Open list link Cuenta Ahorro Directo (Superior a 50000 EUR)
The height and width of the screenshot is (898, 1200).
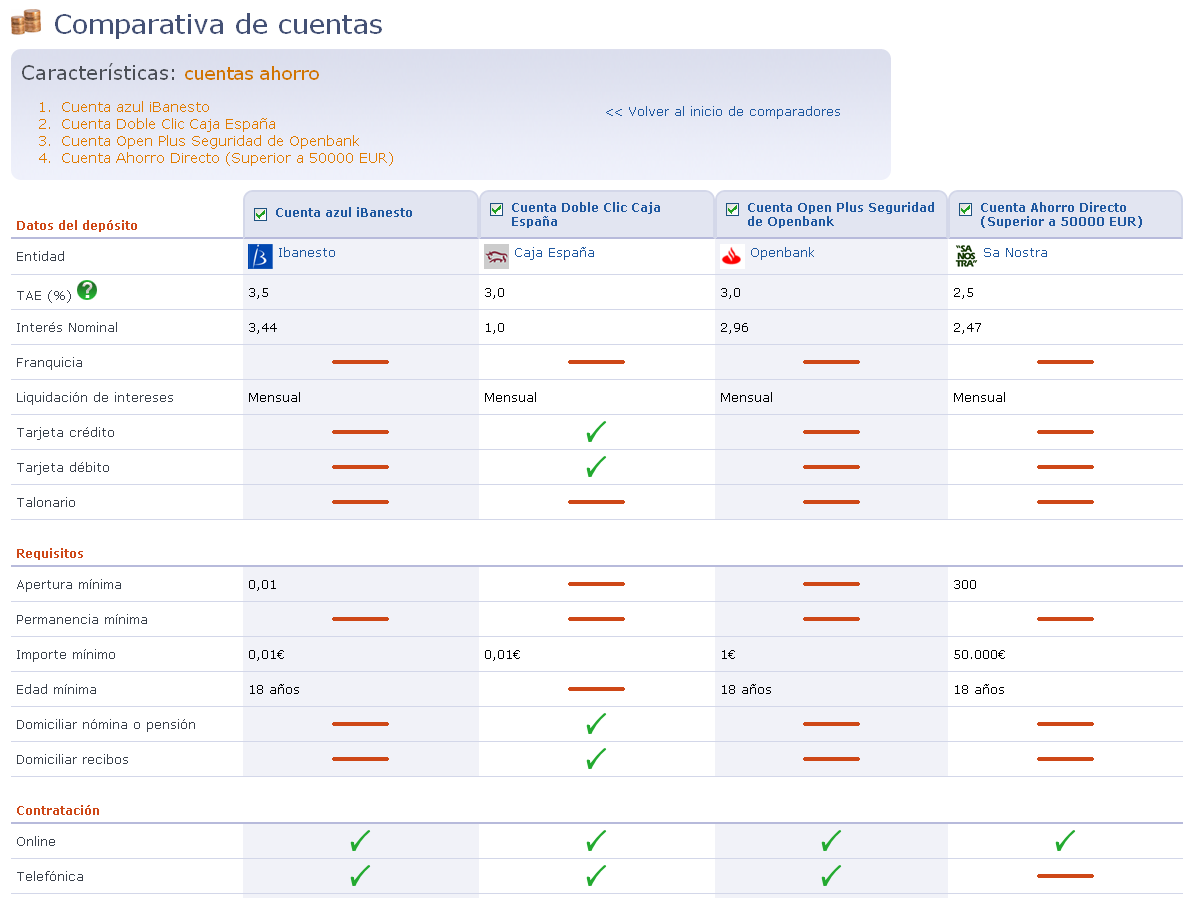point(227,158)
